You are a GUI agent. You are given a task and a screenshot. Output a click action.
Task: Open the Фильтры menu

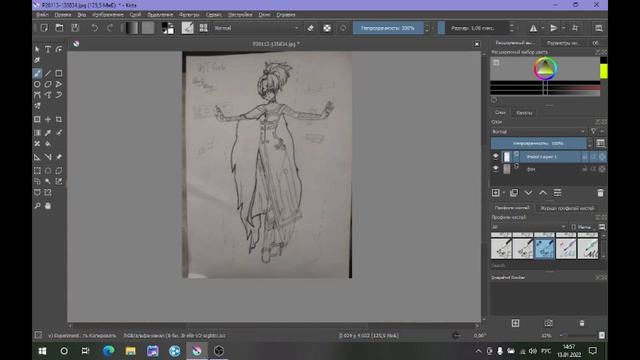[x=189, y=14]
